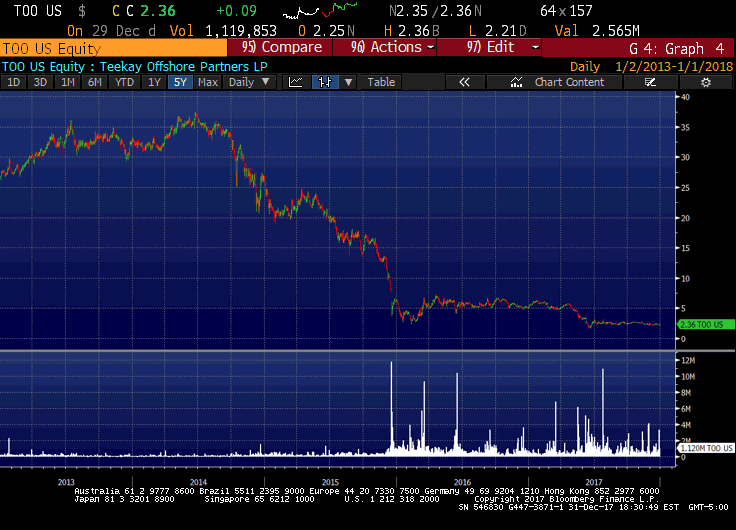
Task: Click the annotate pencil icon
Action: 650,82
